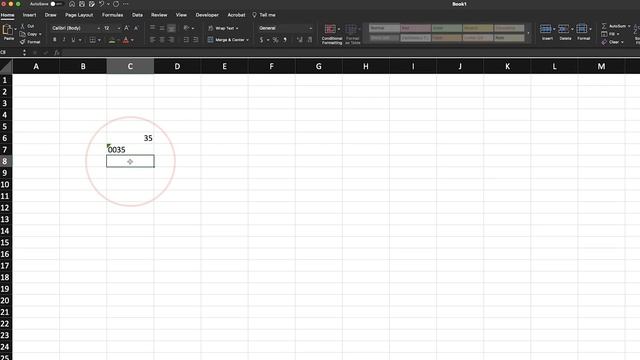
Task: Apply the red font color A
Action: [x=126, y=40]
